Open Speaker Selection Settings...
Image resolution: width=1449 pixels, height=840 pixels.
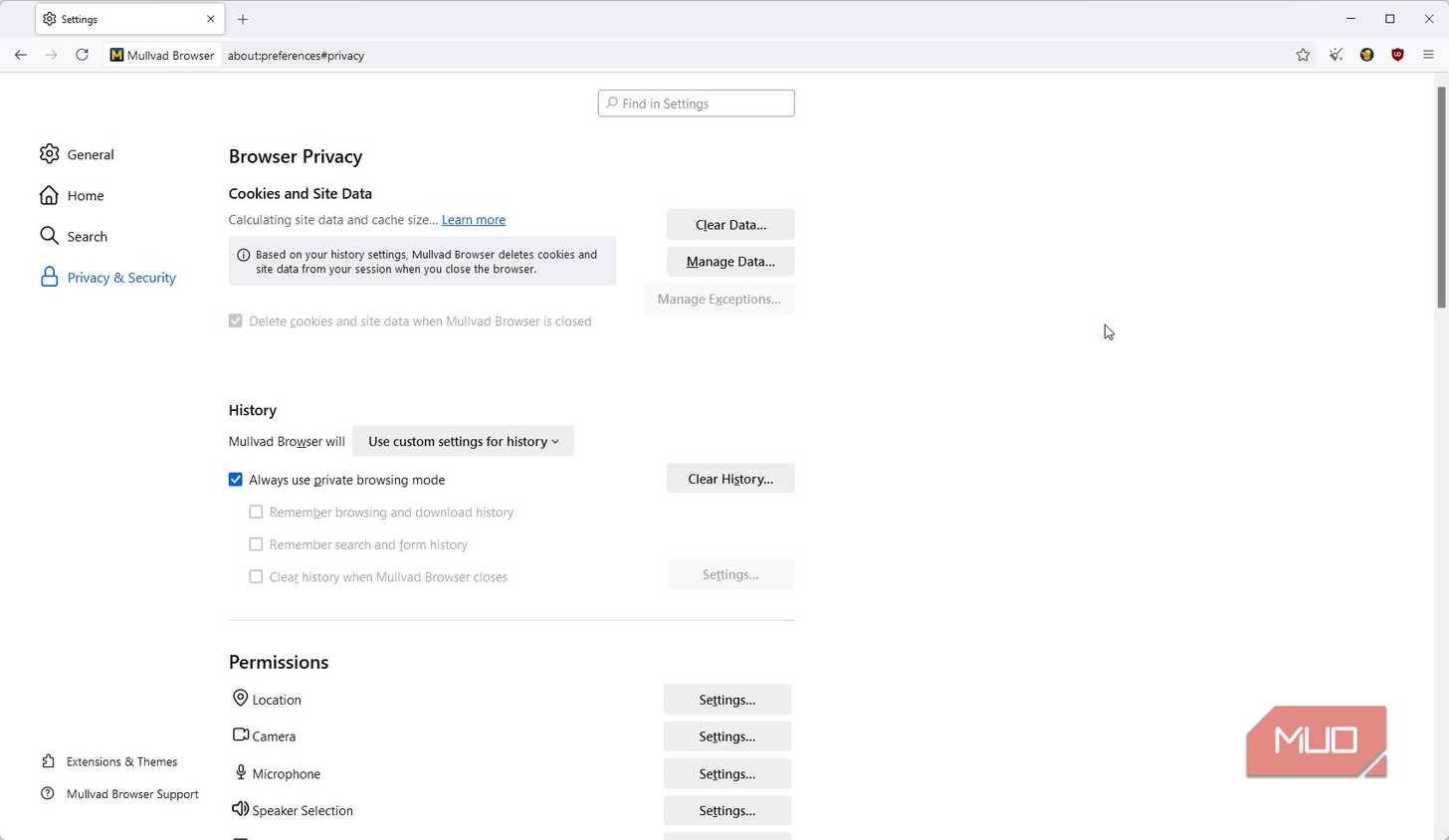click(x=727, y=810)
